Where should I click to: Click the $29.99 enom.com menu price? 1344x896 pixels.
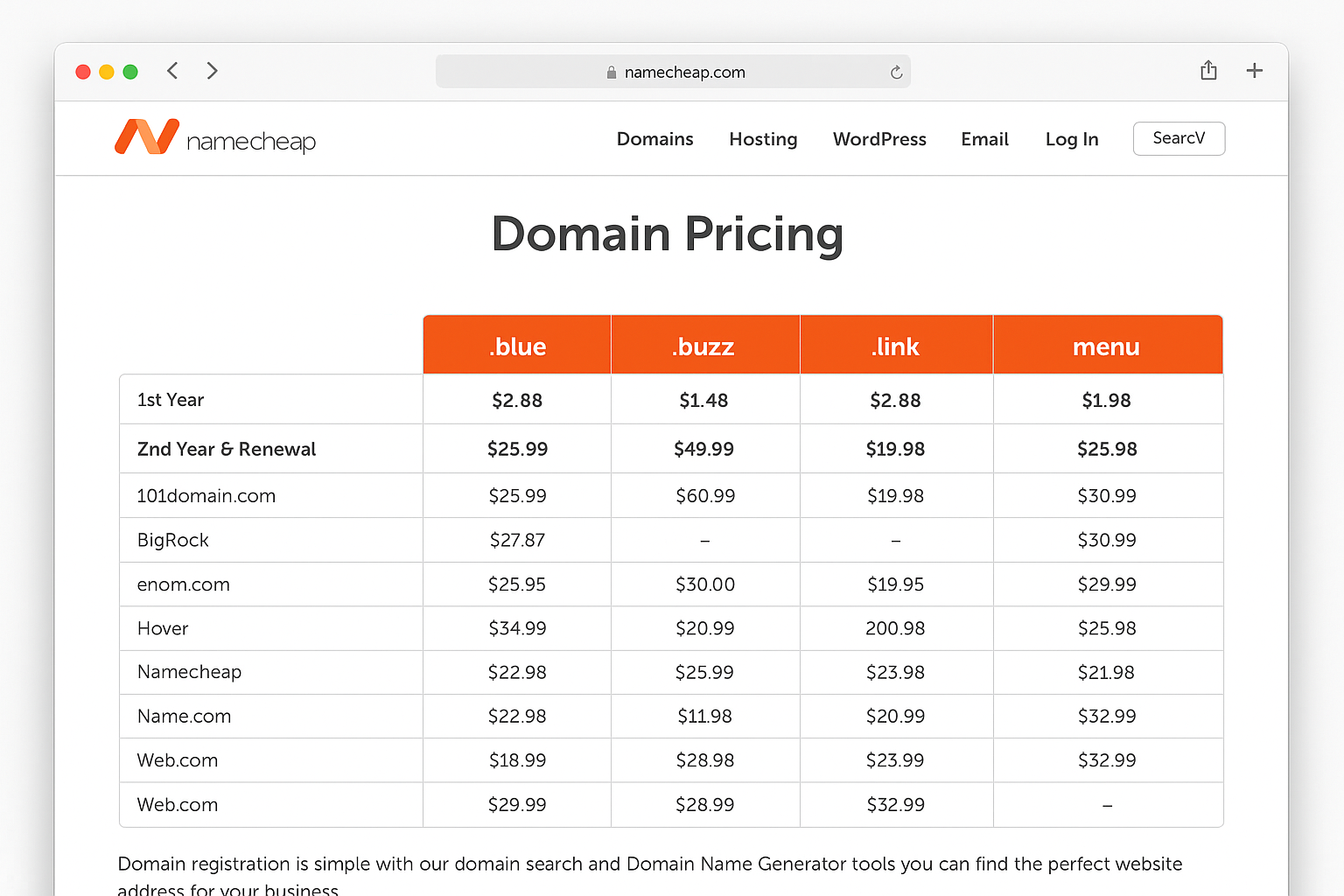click(x=1107, y=584)
